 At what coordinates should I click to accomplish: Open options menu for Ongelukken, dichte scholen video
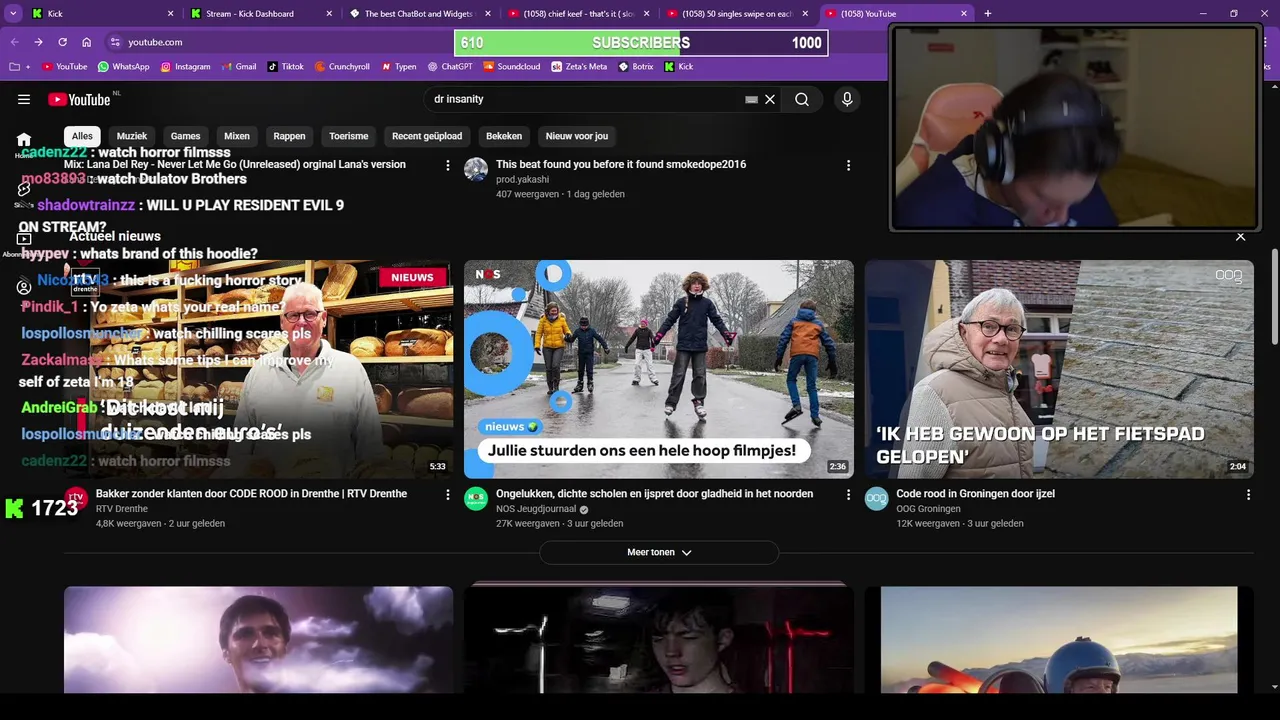848,494
